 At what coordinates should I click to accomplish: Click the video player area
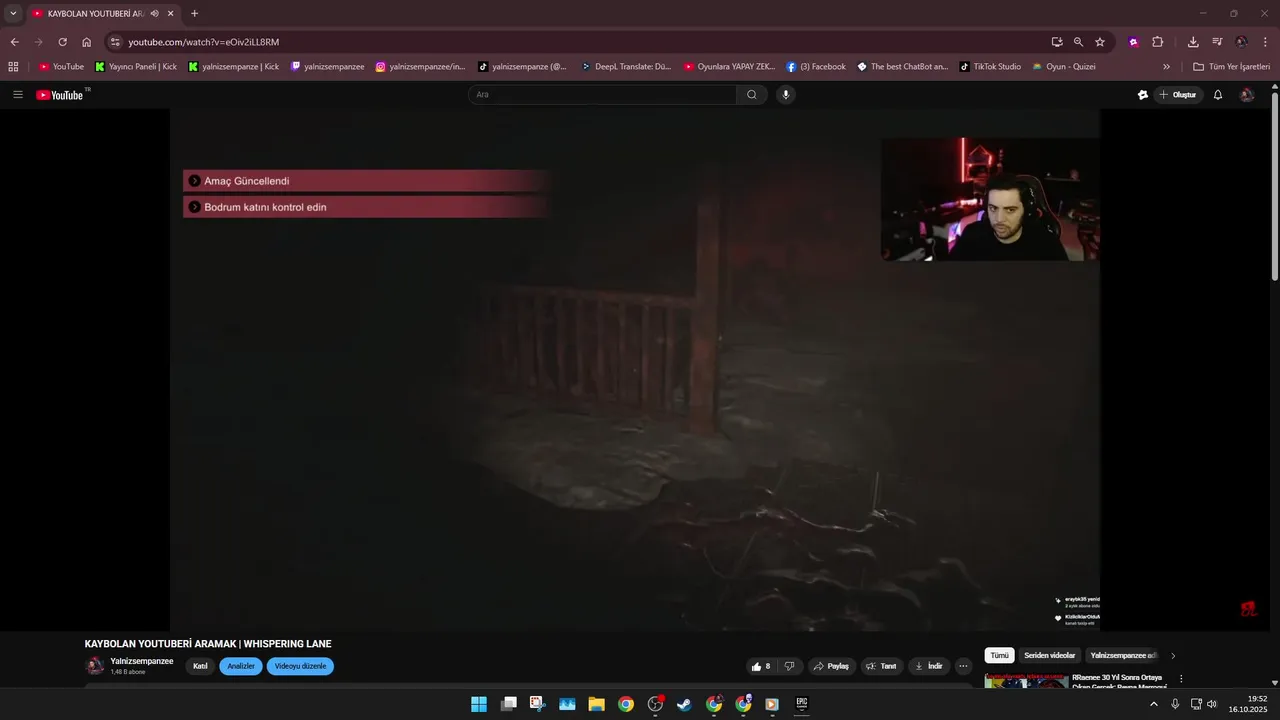click(635, 370)
